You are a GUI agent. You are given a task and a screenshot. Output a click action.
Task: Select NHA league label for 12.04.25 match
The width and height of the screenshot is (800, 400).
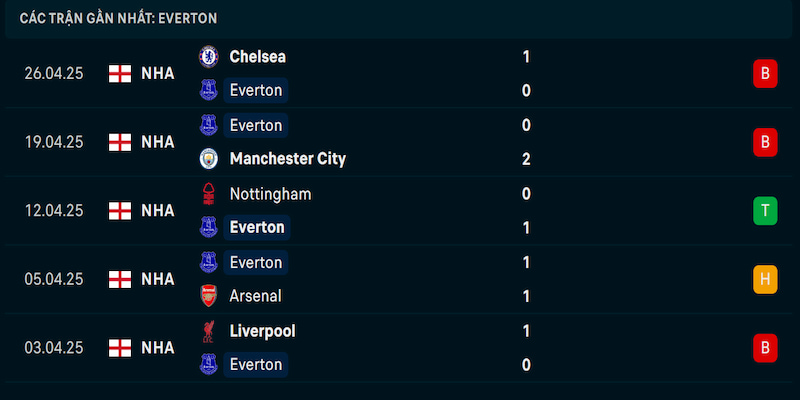[158, 211]
